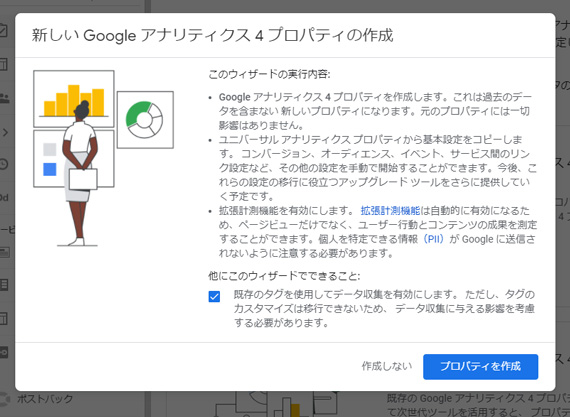
Task: Click the clock icon in left sidebar
Action: click(4, 164)
